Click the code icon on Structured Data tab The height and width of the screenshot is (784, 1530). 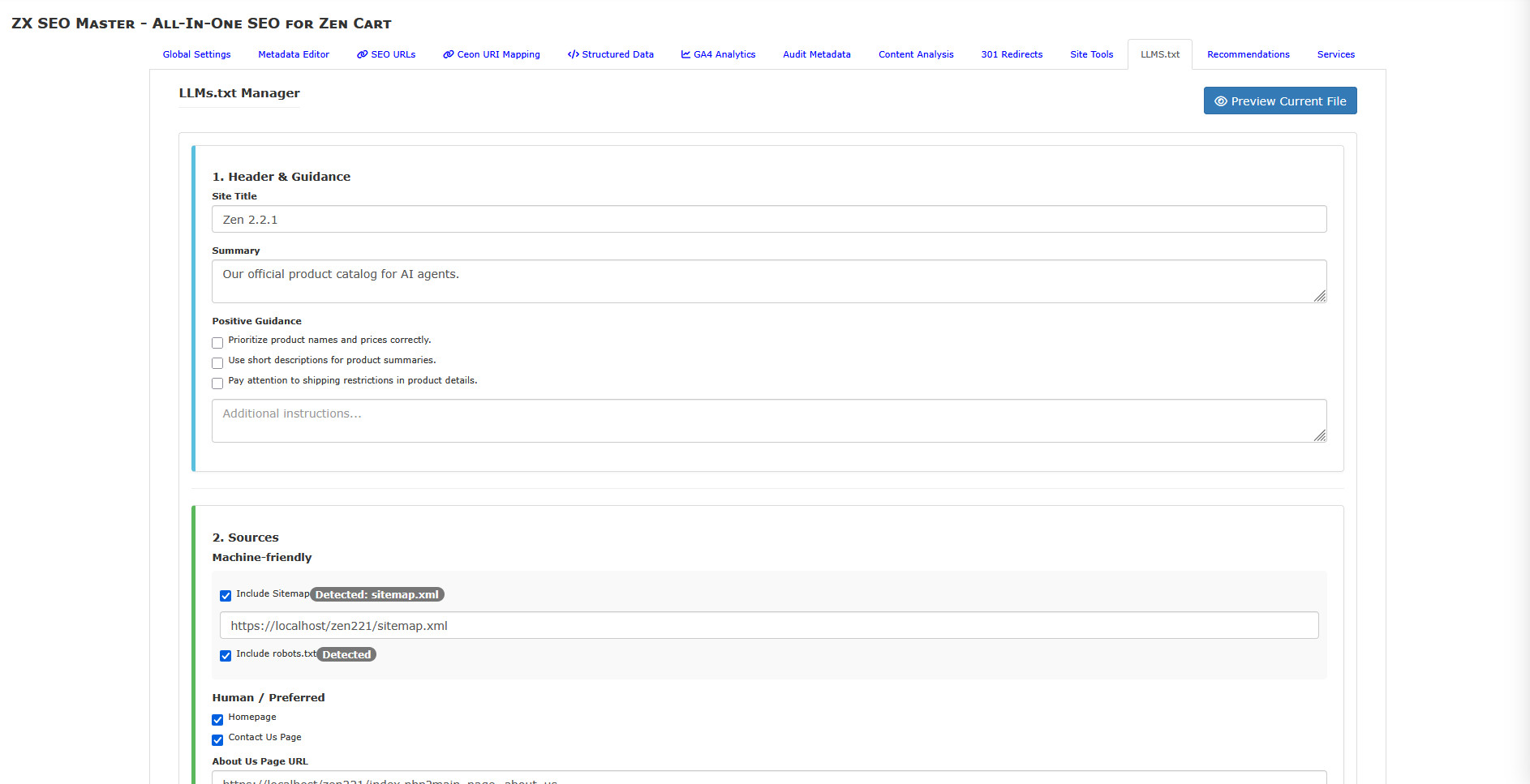(x=573, y=54)
